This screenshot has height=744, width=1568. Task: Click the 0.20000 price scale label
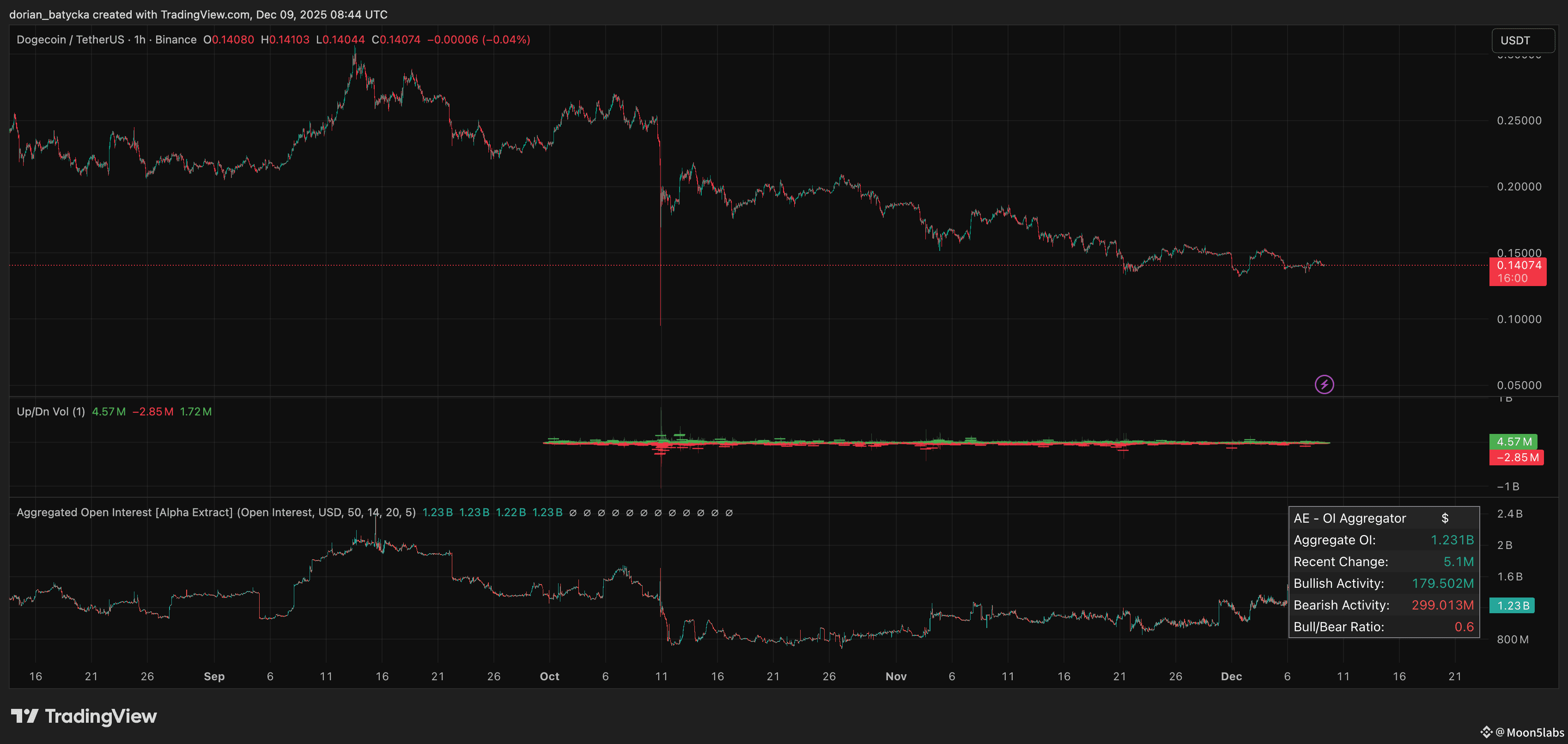click(x=1519, y=186)
